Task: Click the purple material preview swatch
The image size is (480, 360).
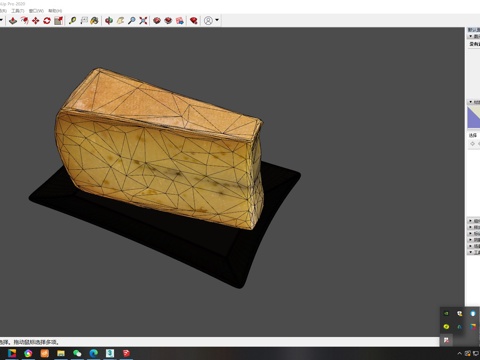Action: (x=474, y=117)
